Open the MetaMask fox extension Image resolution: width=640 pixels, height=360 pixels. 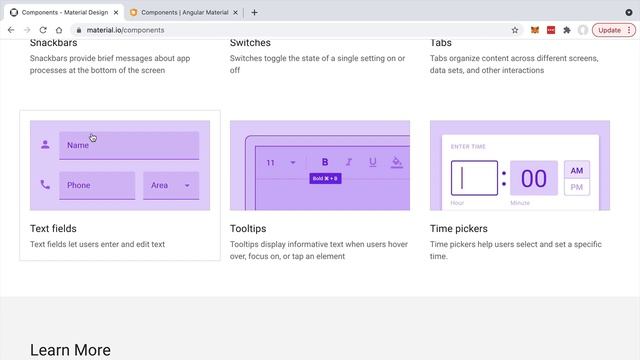(x=535, y=30)
